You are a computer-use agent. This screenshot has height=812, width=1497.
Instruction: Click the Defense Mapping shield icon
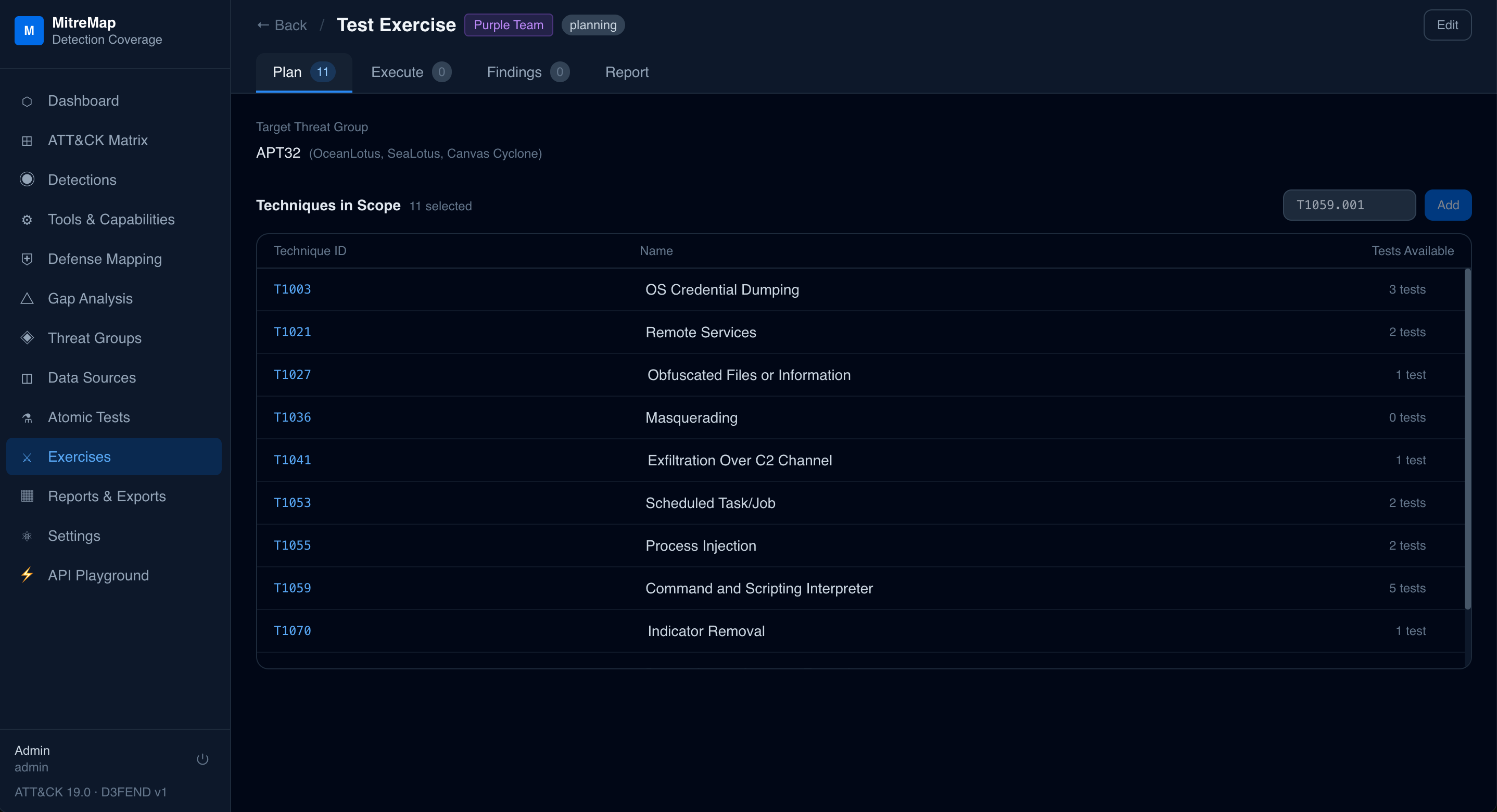pos(27,259)
